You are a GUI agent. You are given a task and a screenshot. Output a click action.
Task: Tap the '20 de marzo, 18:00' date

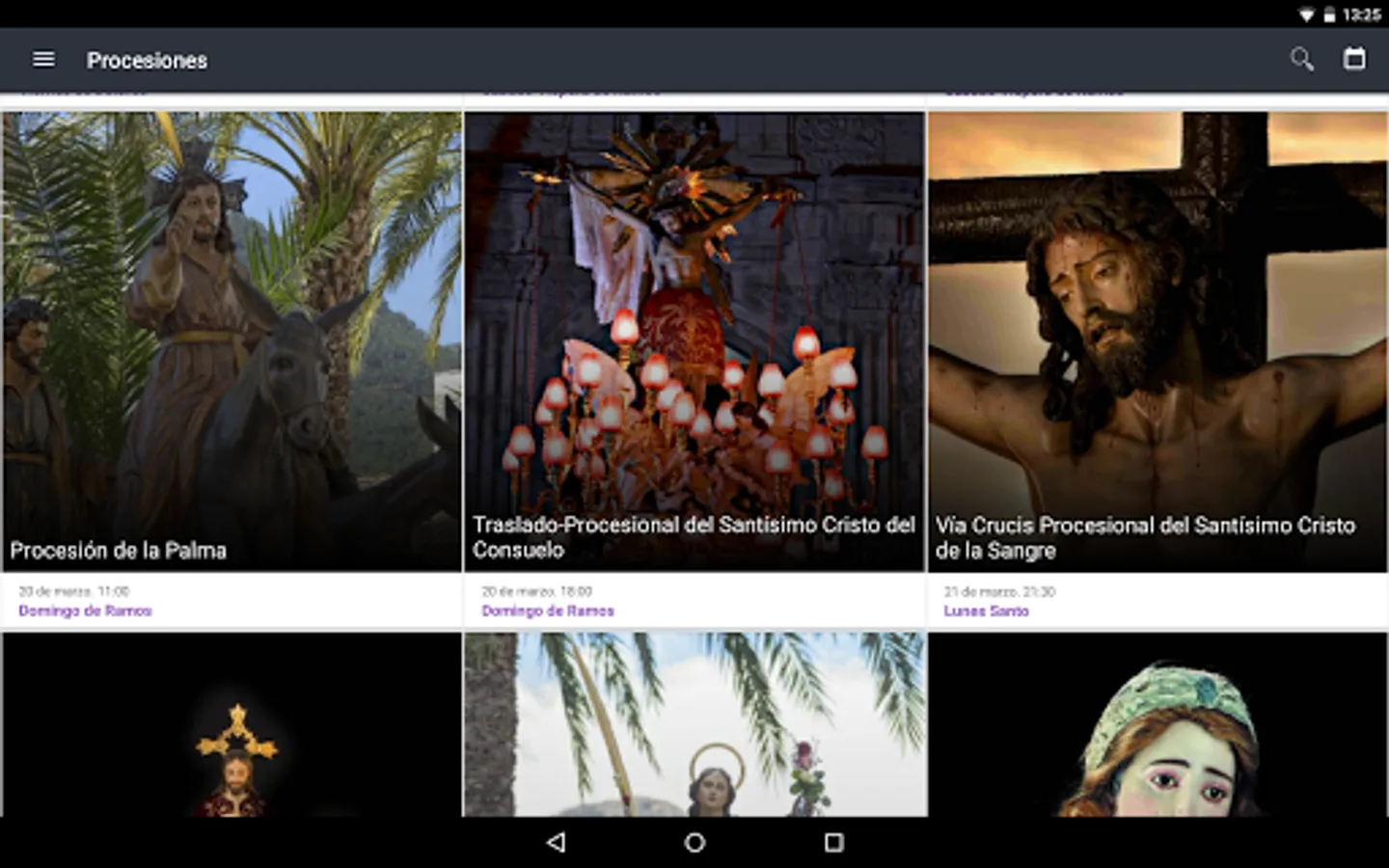pyautogui.click(x=536, y=591)
